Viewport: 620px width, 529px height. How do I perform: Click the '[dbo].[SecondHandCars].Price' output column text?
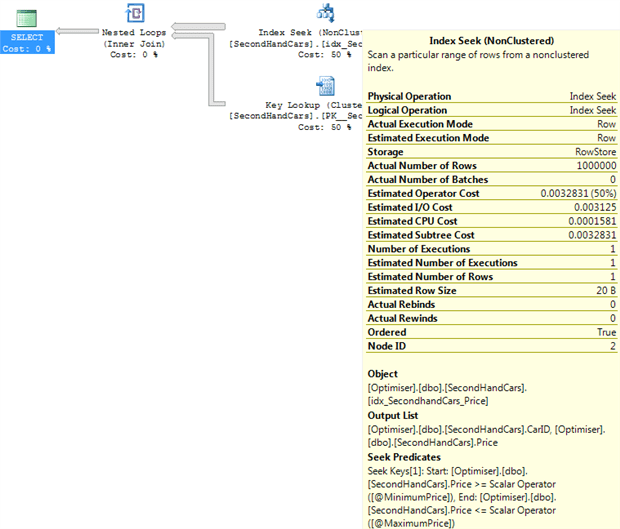click(x=433, y=442)
